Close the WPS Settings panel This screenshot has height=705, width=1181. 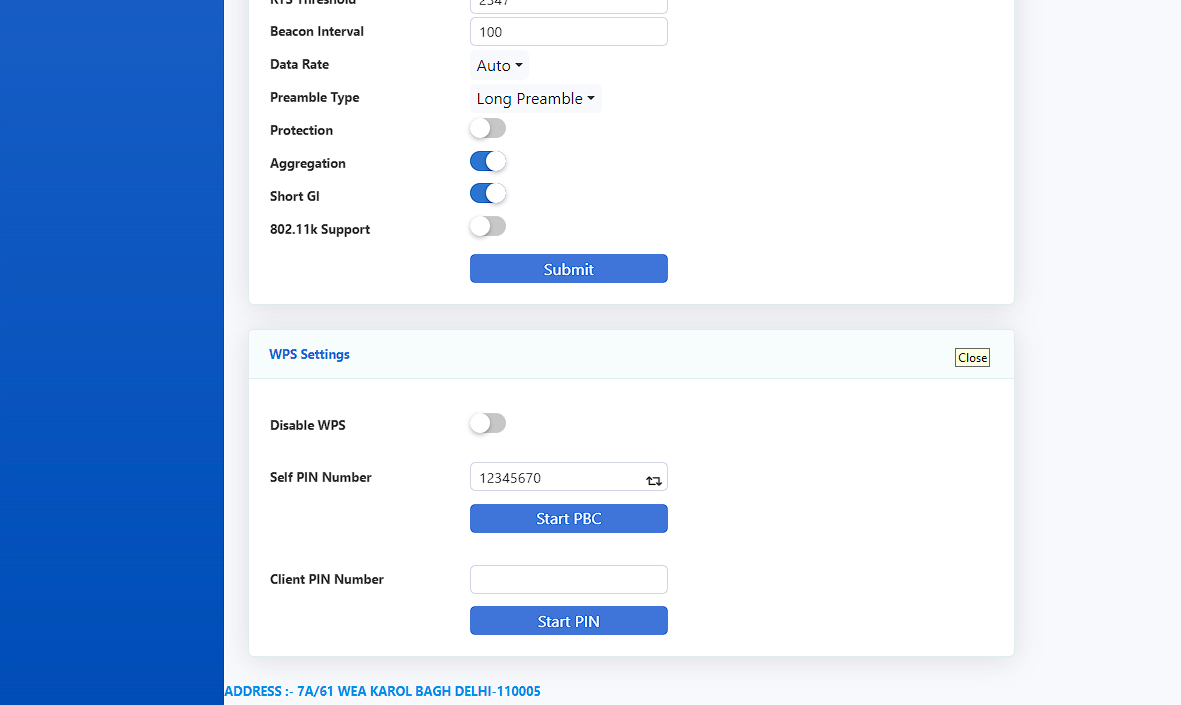tap(972, 358)
